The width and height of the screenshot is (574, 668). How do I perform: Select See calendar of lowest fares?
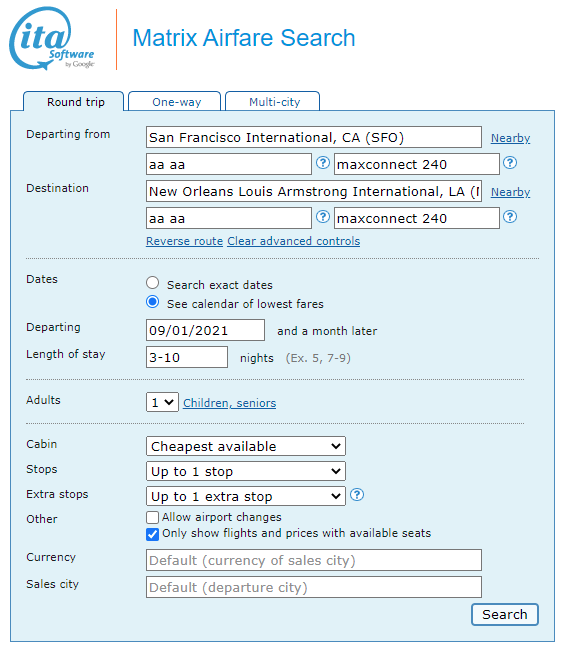tap(153, 302)
